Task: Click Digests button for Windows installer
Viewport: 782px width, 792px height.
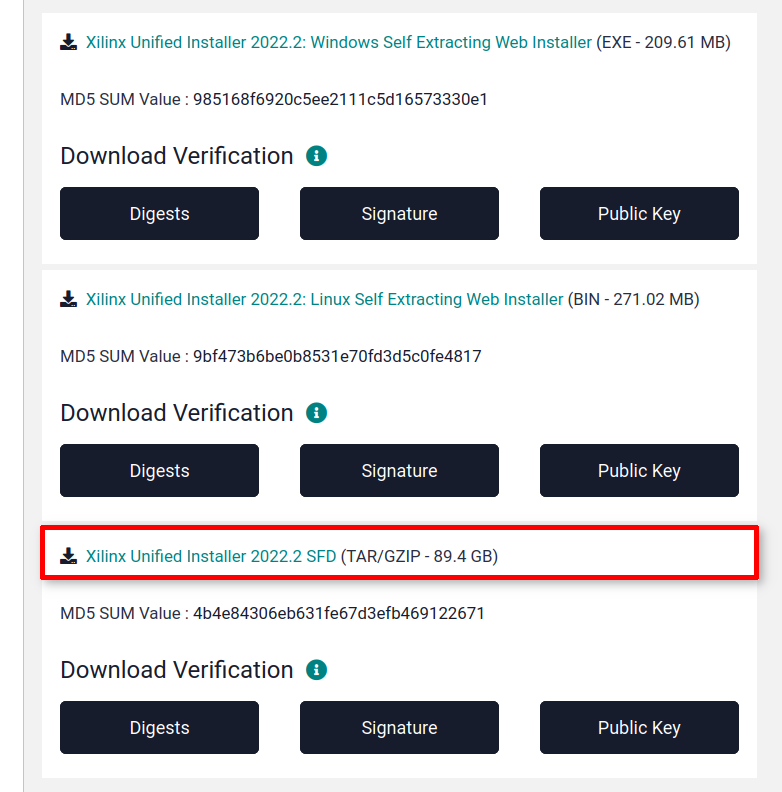Action: (159, 214)
